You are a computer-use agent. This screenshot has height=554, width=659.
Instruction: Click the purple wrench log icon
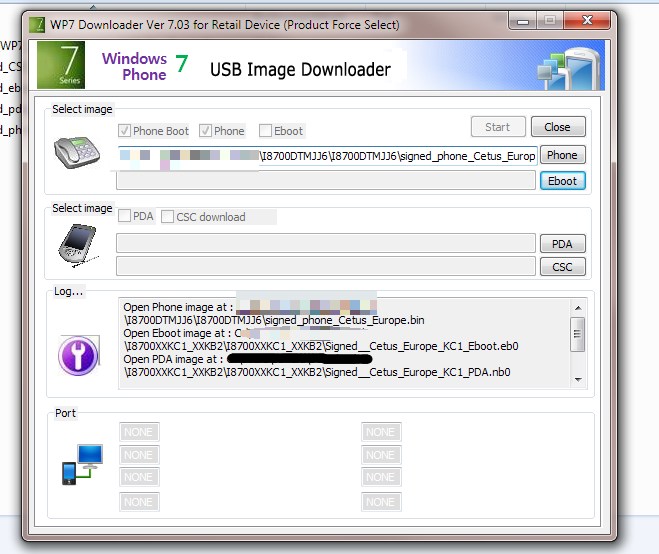tap(79, 355)
